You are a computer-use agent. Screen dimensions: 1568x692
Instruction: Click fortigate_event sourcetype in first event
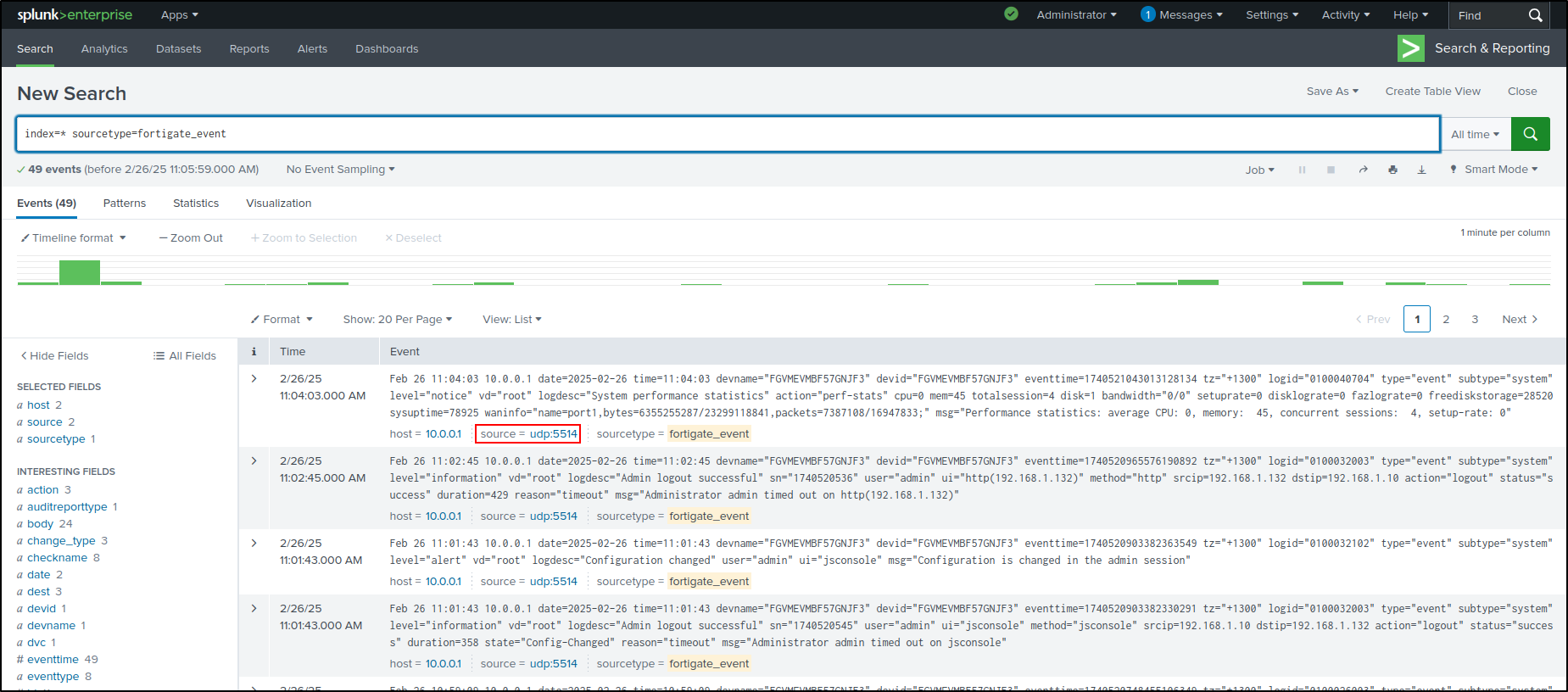(x=709, y=434)
